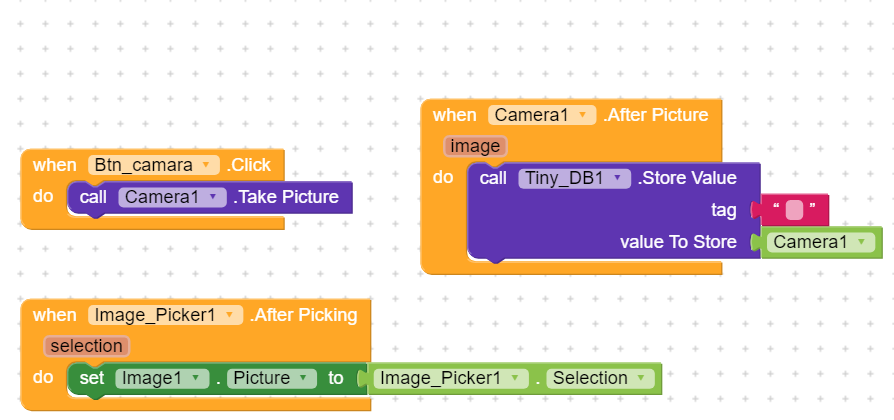Open the Btn_camara component dropdown
Screen dimensions: 894x420
point(206,165)
